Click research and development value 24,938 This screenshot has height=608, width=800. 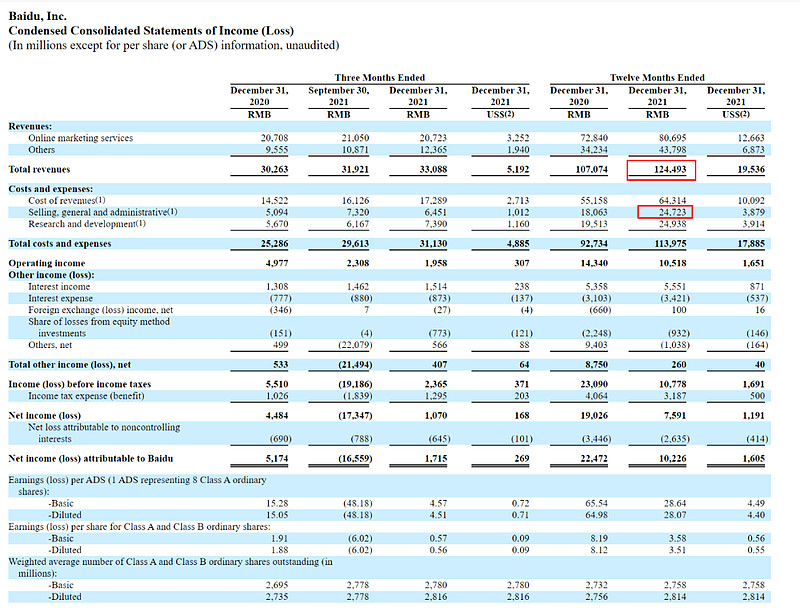pos(672,224)
